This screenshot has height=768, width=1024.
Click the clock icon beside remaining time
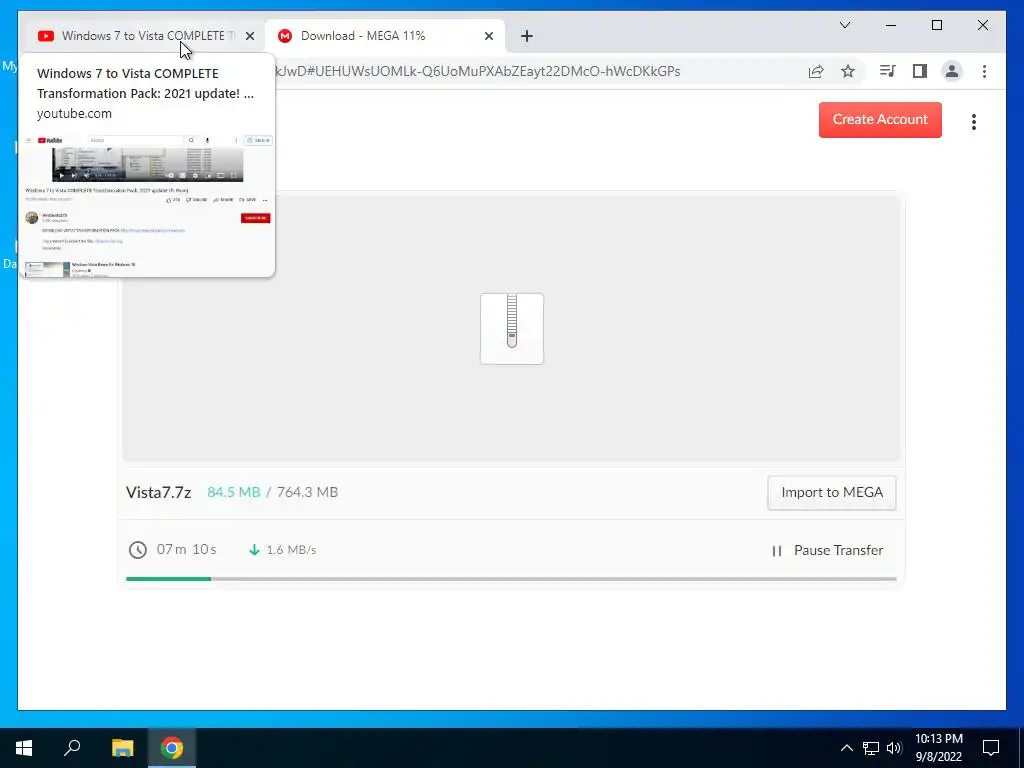point(138,550)
